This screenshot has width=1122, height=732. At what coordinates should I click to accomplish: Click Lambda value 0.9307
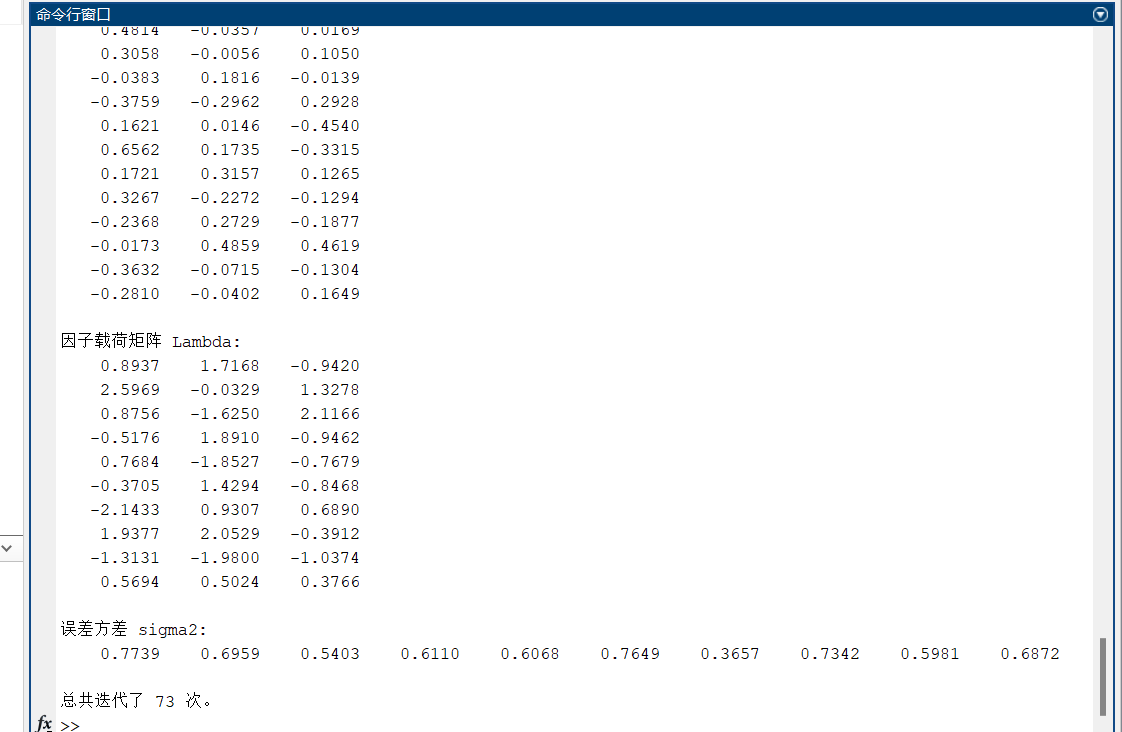click(230, 510)
